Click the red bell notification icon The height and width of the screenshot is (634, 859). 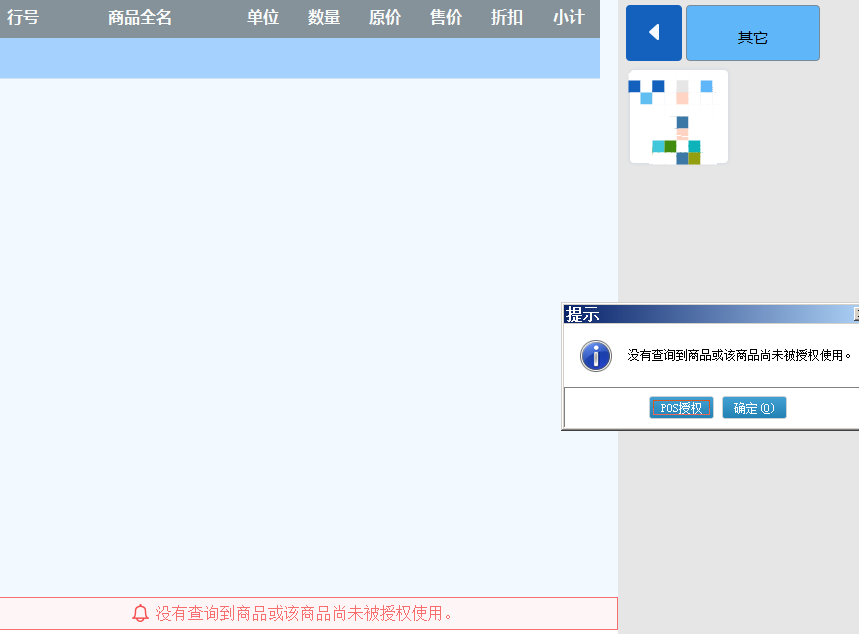coord(140,613)
